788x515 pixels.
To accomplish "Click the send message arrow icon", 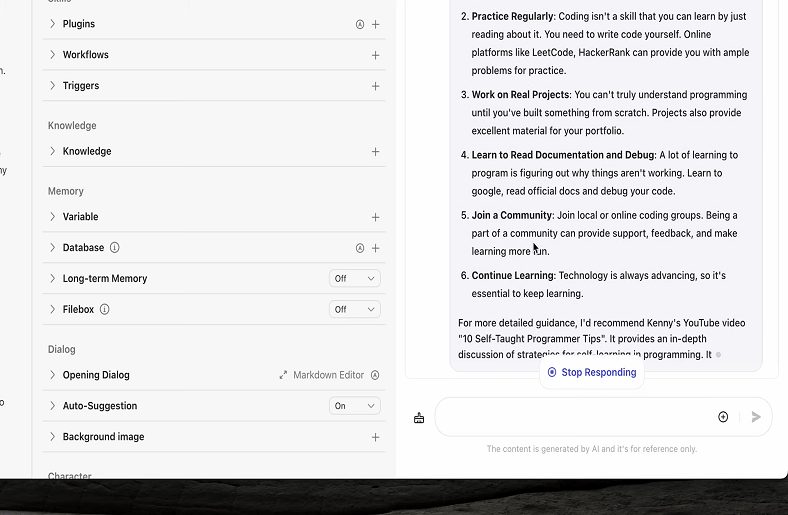I will [756, 417].
